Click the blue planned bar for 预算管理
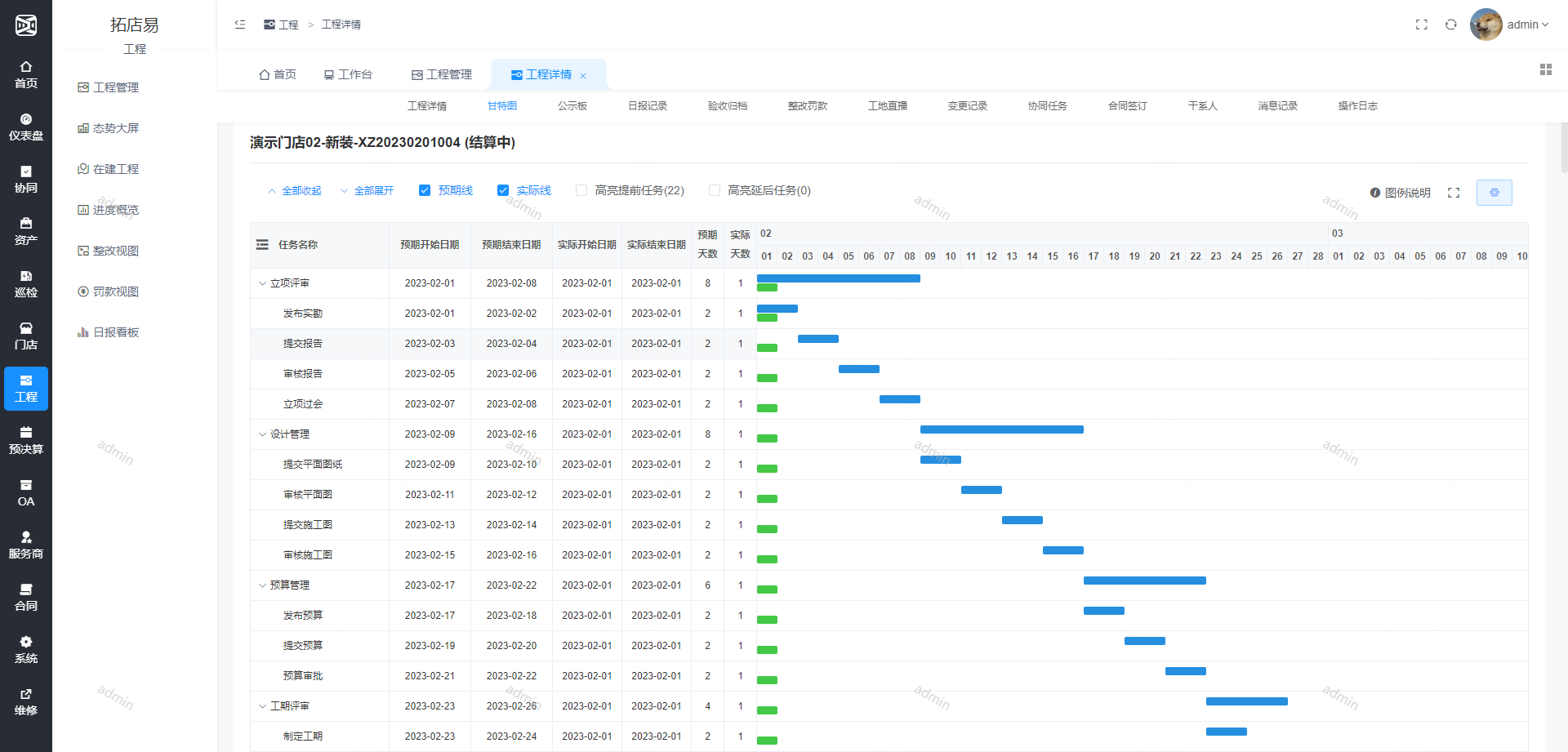This screenshot has height=752, width=1568. (x=1144, y=581)
